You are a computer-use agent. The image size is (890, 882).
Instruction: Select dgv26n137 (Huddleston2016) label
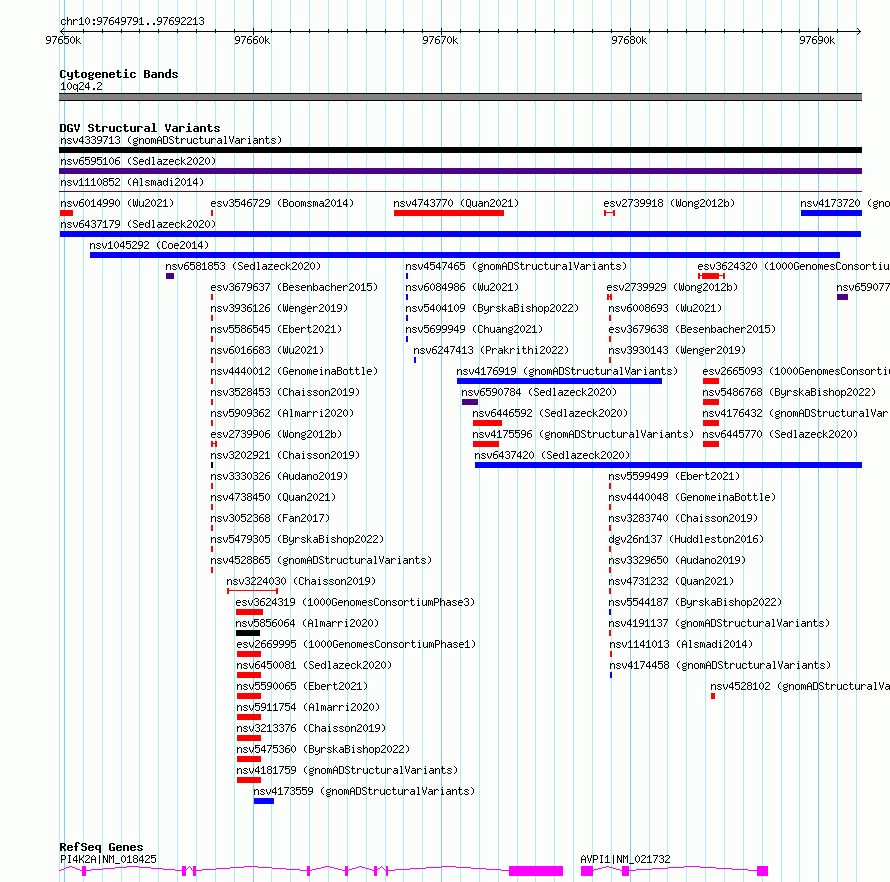(686, 539)
